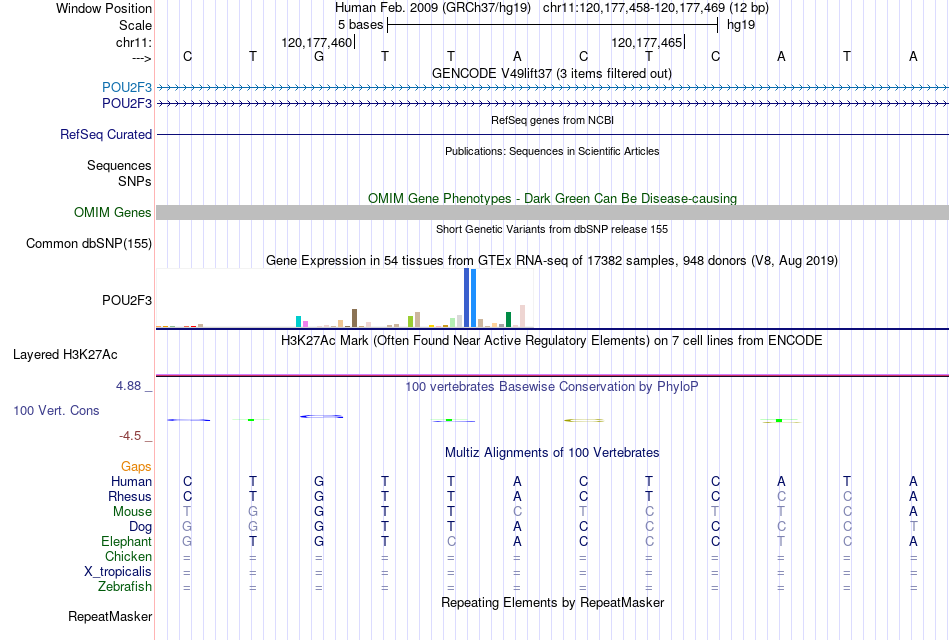950x640 pixels.
Task: Click the Chicken species label
Action: click(128, 556)
